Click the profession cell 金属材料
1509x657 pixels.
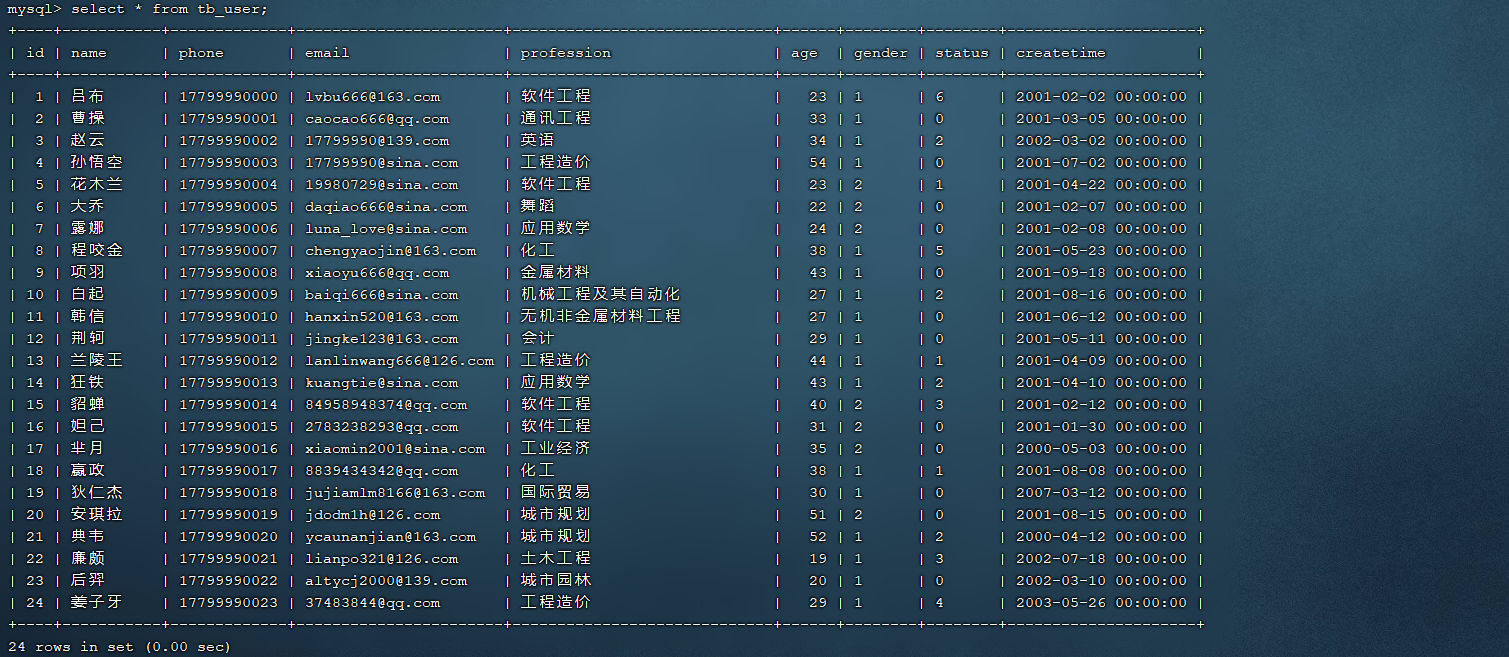point(556,273)
